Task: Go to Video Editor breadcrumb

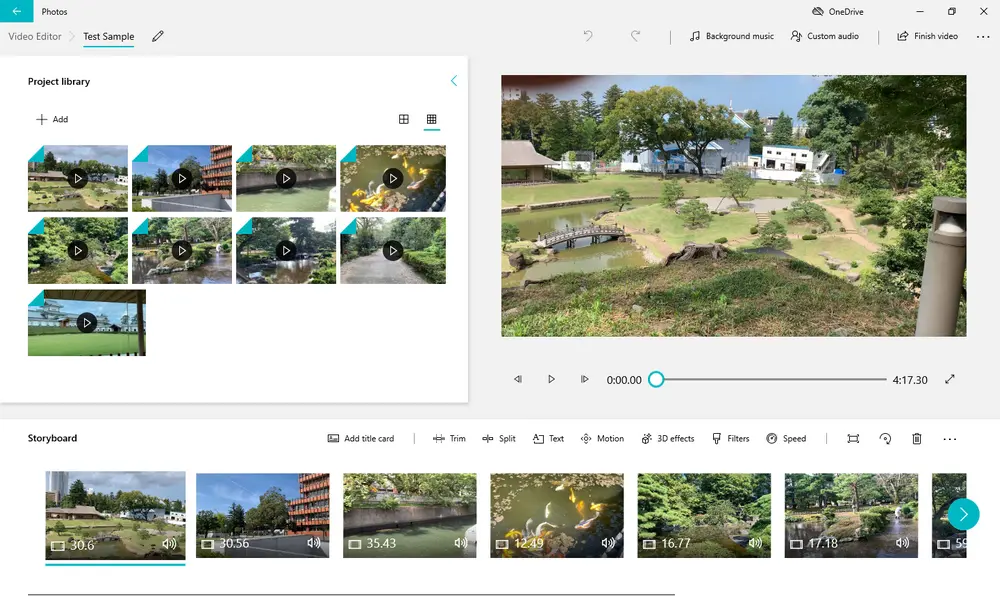Action: (x=35, y=37)
